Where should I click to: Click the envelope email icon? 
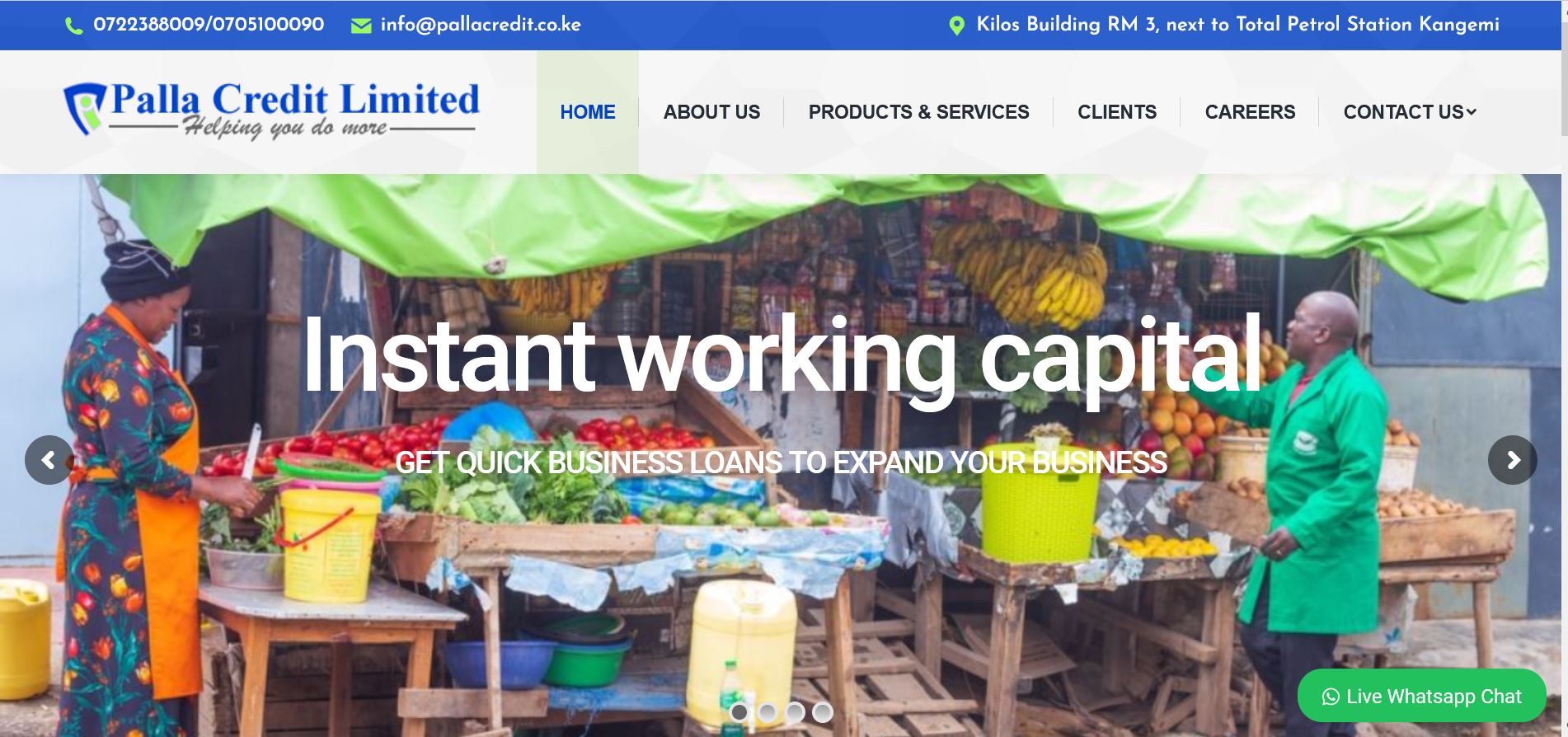click(361, 26)
